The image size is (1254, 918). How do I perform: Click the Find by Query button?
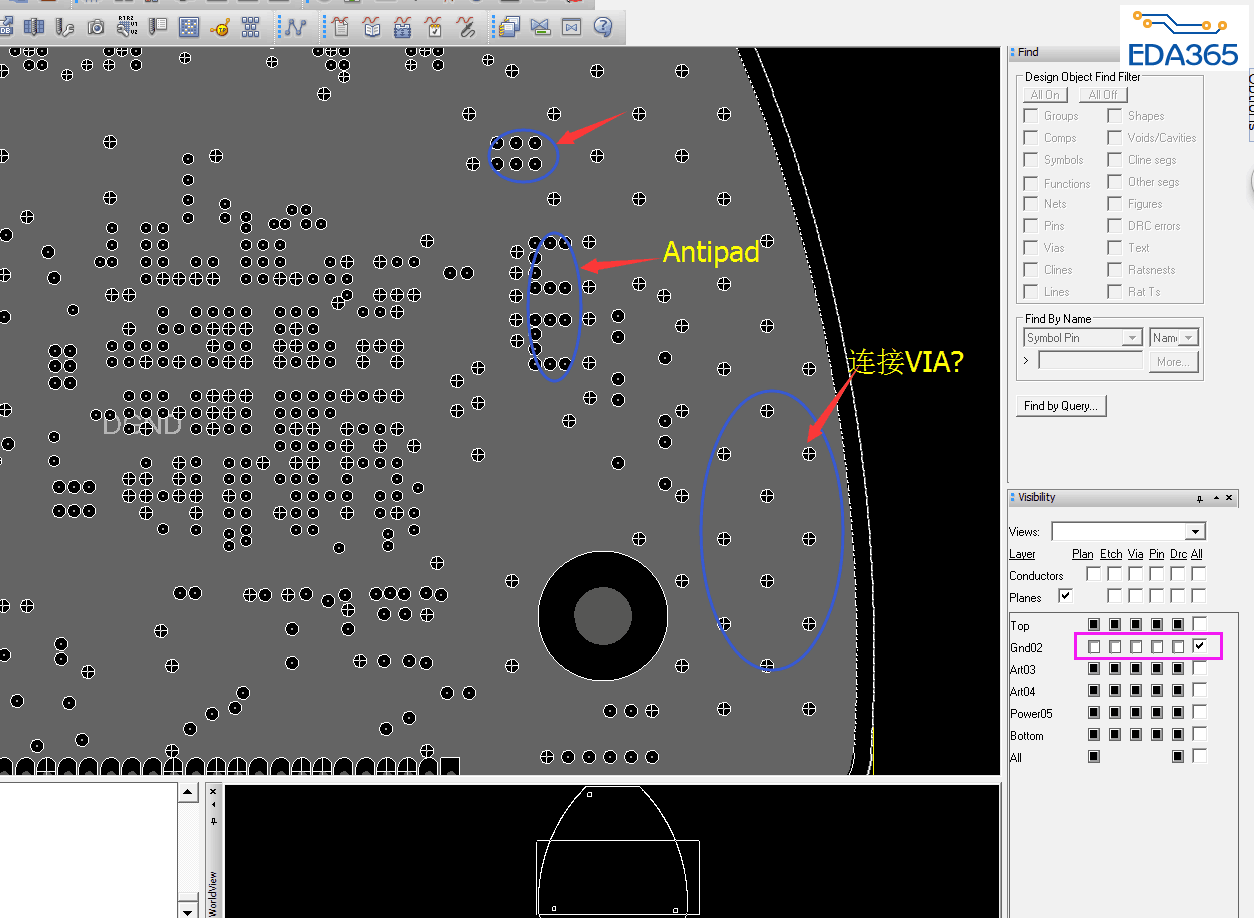(1061, 406)
